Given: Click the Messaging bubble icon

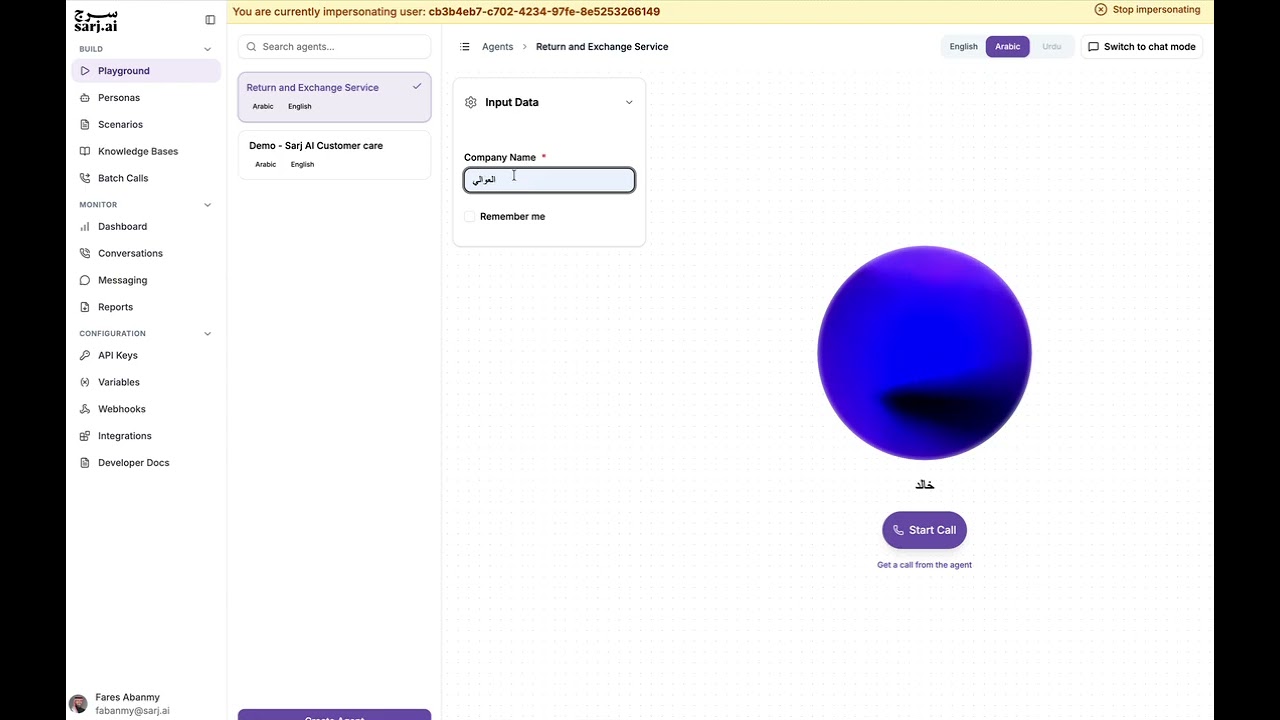Looking at the screenshot, I should pyautogui.click(x=86, y=281).
